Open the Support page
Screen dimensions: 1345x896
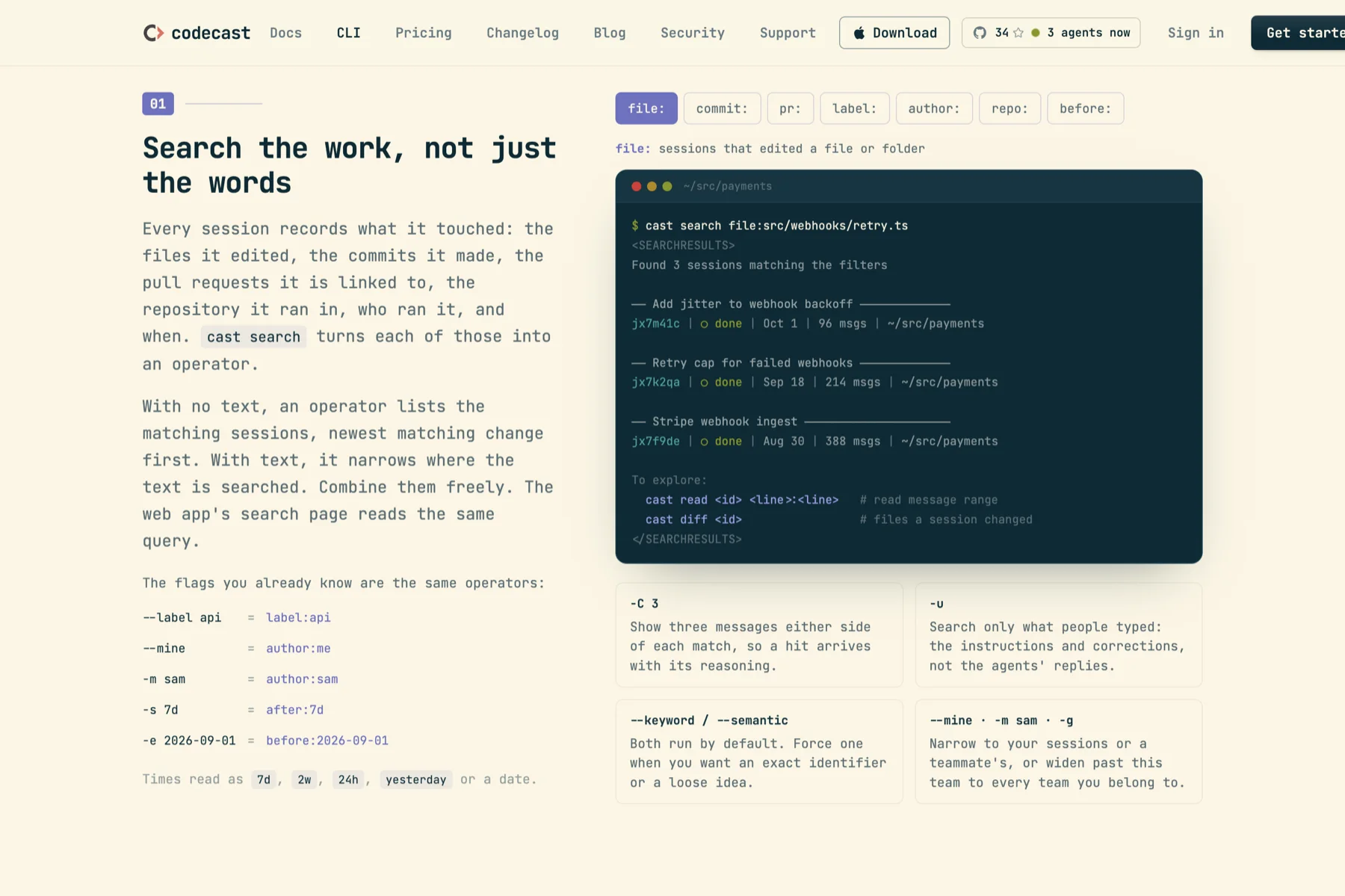click(x=788, y=33)
